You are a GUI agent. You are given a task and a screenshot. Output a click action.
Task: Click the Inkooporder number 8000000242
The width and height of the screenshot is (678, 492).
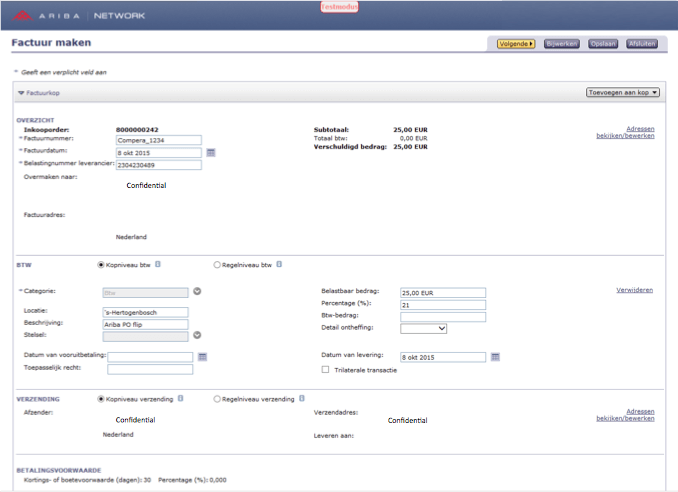[x=137, y=130]
